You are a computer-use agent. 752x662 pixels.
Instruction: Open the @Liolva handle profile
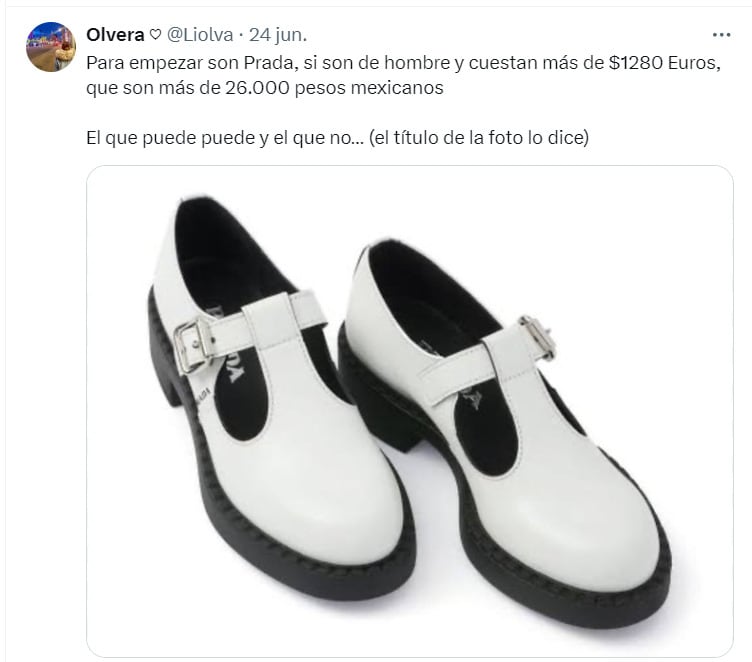(200, 35)
